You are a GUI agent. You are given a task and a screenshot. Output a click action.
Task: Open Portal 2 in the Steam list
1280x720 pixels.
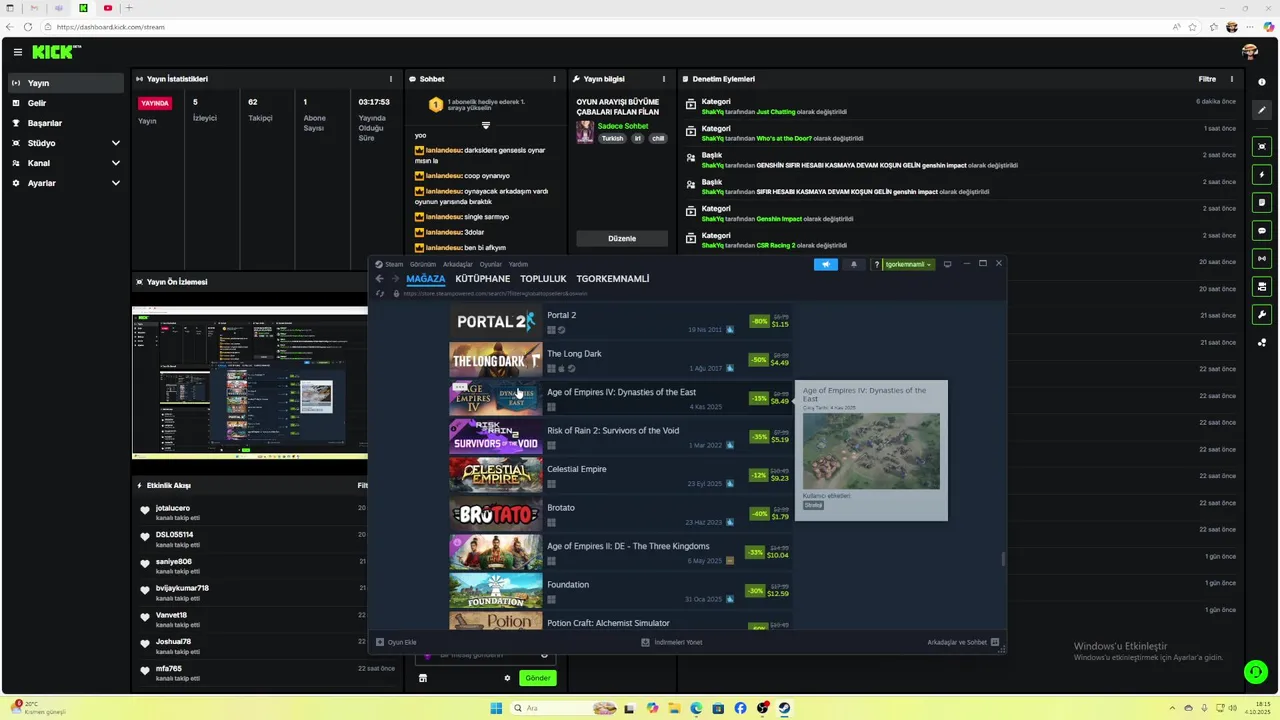tap(621, 322)
